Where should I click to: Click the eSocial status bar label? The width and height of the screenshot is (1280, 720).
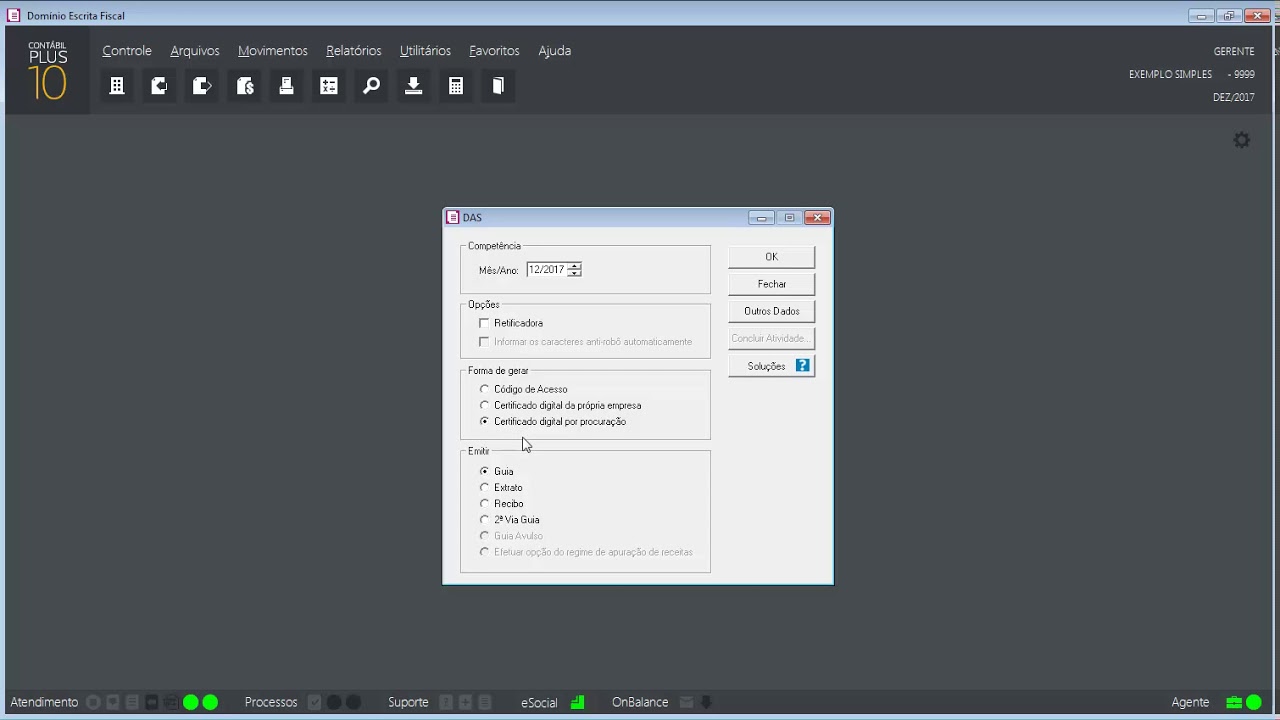click(x=539, y=702)
